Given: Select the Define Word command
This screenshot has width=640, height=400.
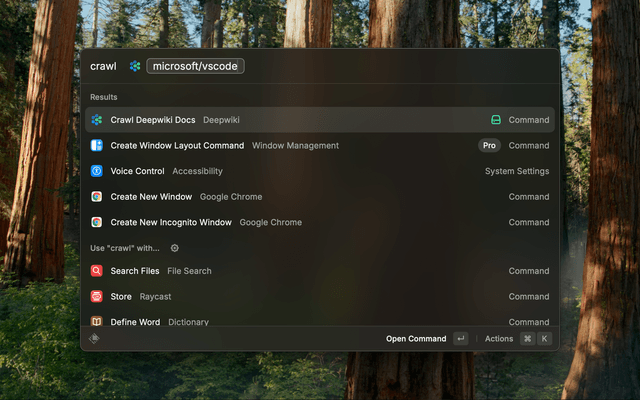Looking at the screenshot, I should [x=320, y=320].
